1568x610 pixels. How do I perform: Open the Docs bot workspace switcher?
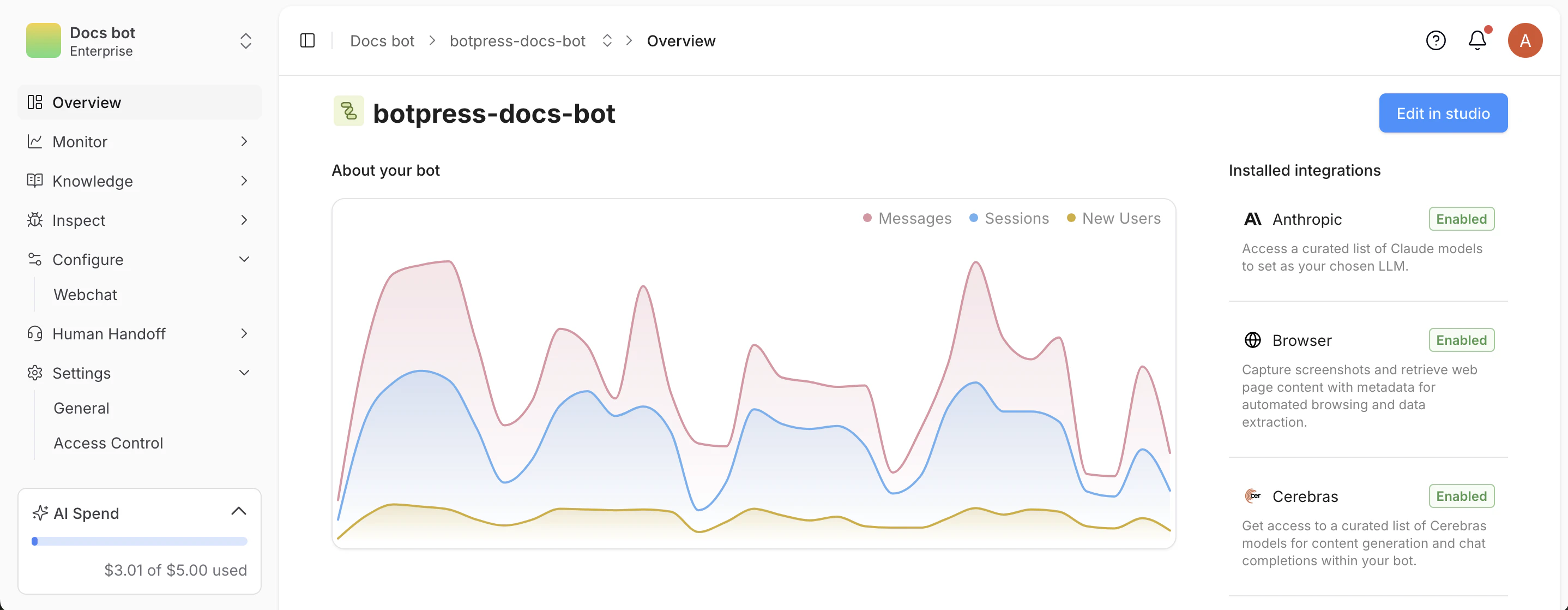pos(245,40)
